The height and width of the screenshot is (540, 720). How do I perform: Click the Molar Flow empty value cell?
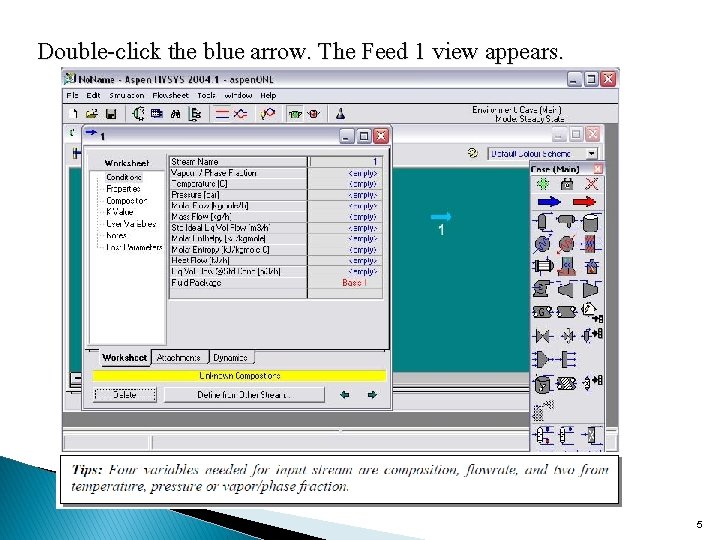click(345, 206)
